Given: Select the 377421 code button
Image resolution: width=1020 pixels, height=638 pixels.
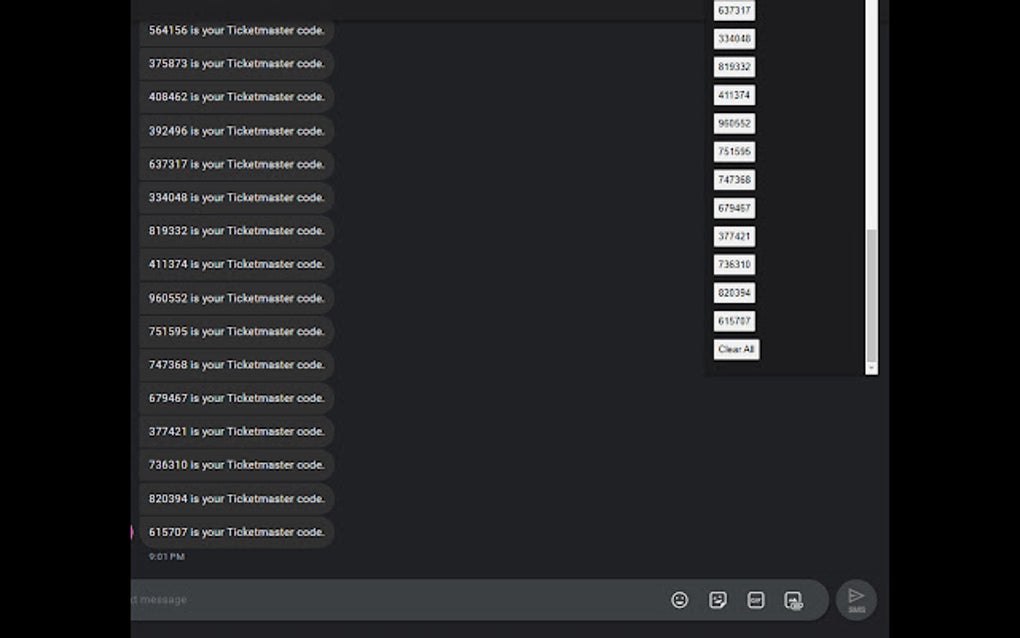Looking at the screenshot, I should [x=734, y=236].
